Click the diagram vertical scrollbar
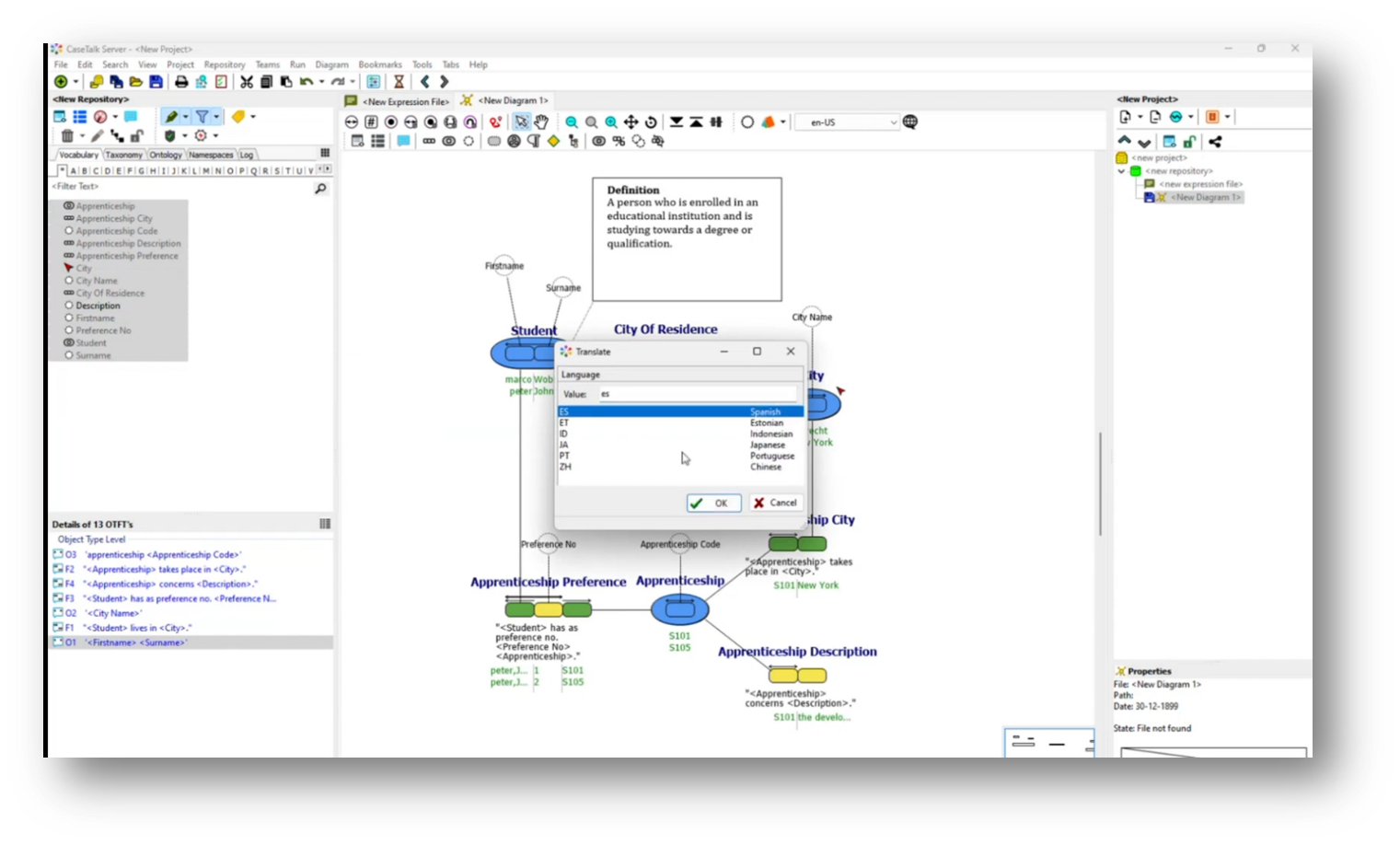 (1100, 483)
